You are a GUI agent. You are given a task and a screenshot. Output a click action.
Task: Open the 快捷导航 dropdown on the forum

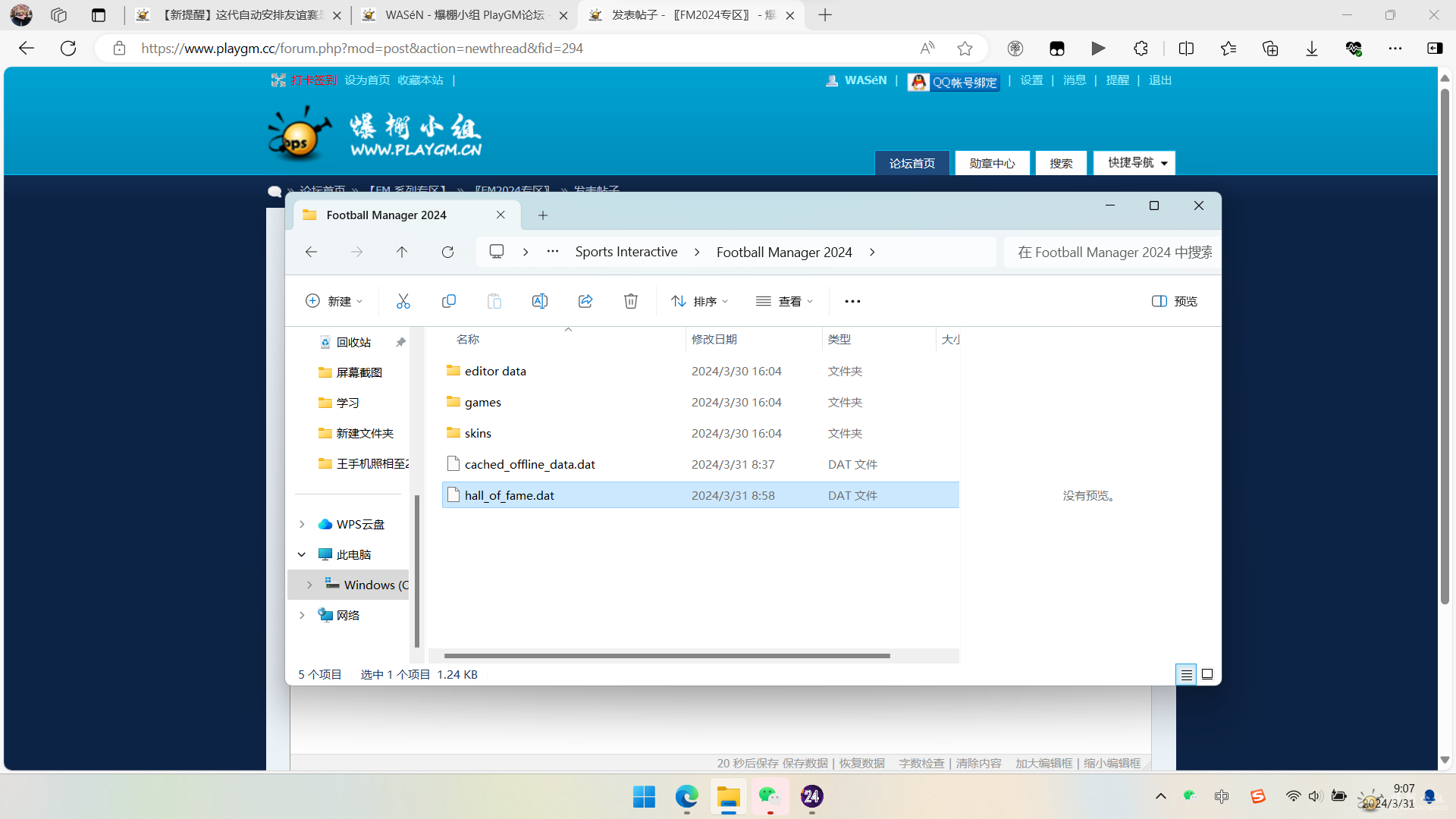coord(1134,163)
